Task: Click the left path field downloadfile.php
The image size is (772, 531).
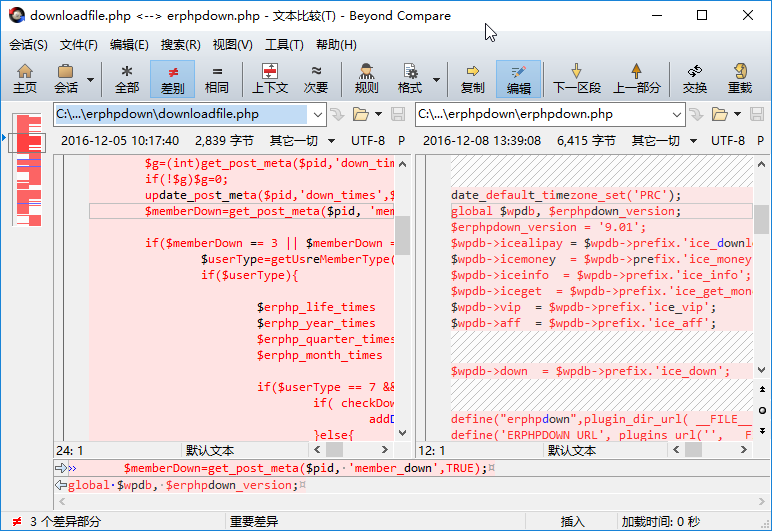Action: tap(181, 114)
